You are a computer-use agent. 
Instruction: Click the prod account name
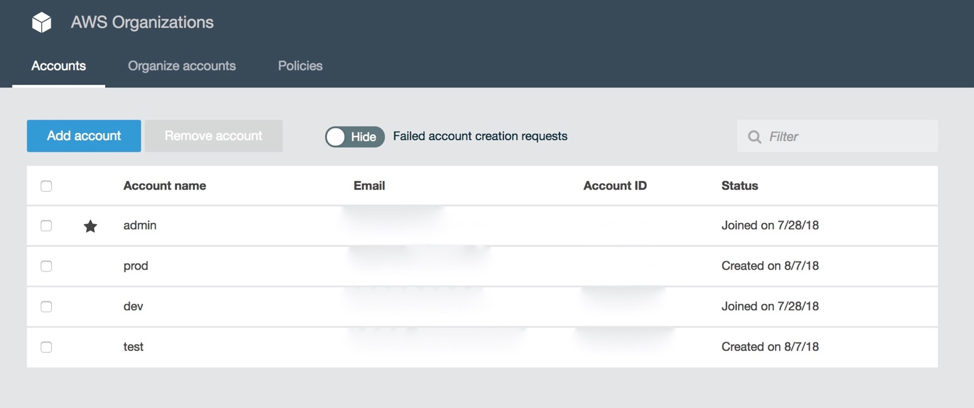[x=135, y=266]
